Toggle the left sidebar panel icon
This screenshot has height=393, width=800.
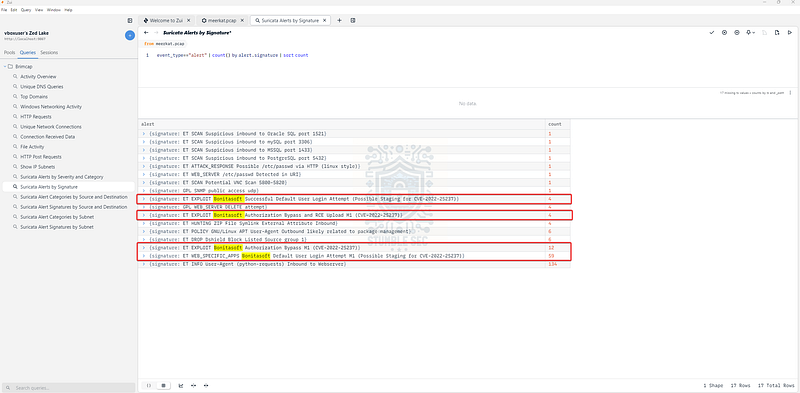(130, 20)
